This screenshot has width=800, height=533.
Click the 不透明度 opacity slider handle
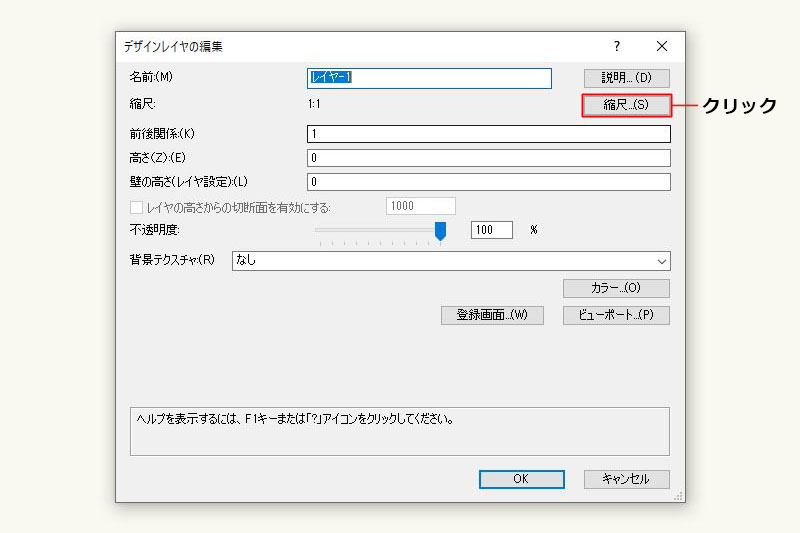point(440,231)
